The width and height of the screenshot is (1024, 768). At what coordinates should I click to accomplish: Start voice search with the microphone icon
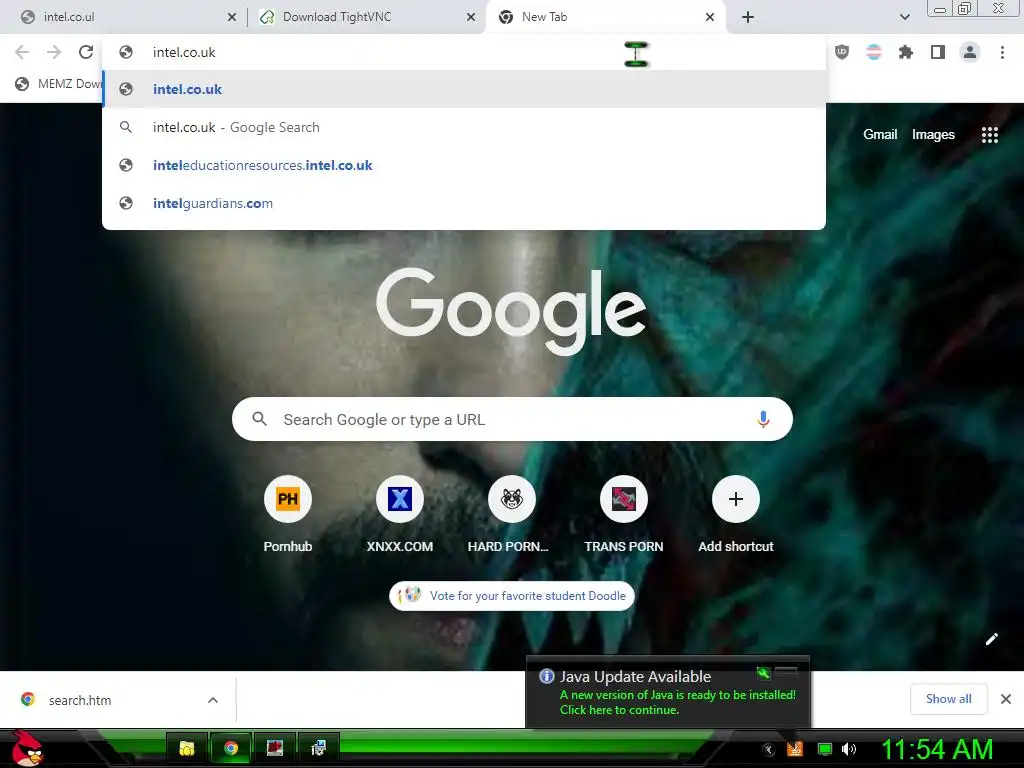click(x=763, y=419)
